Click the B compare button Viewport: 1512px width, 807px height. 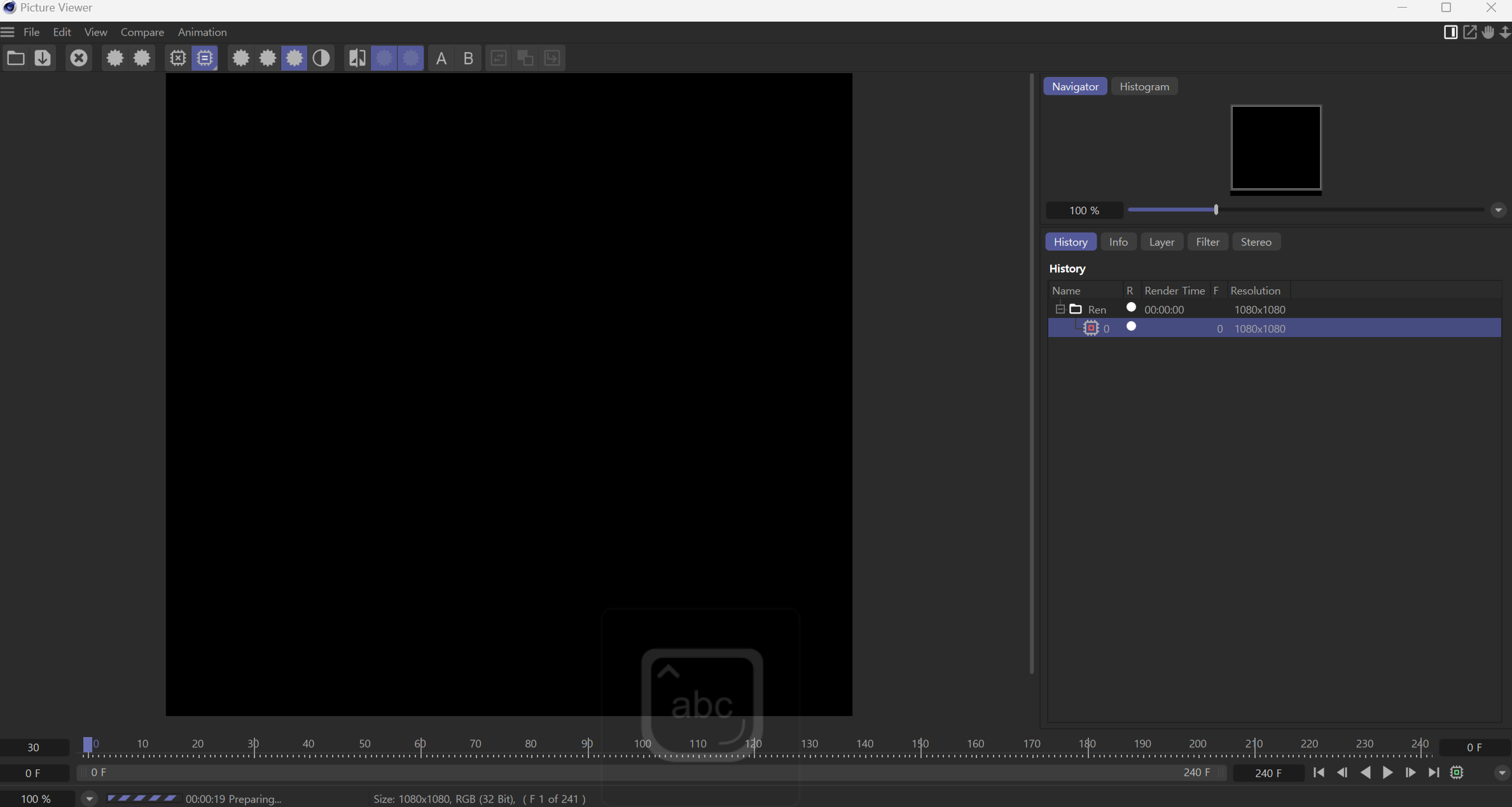click(468, 59)
